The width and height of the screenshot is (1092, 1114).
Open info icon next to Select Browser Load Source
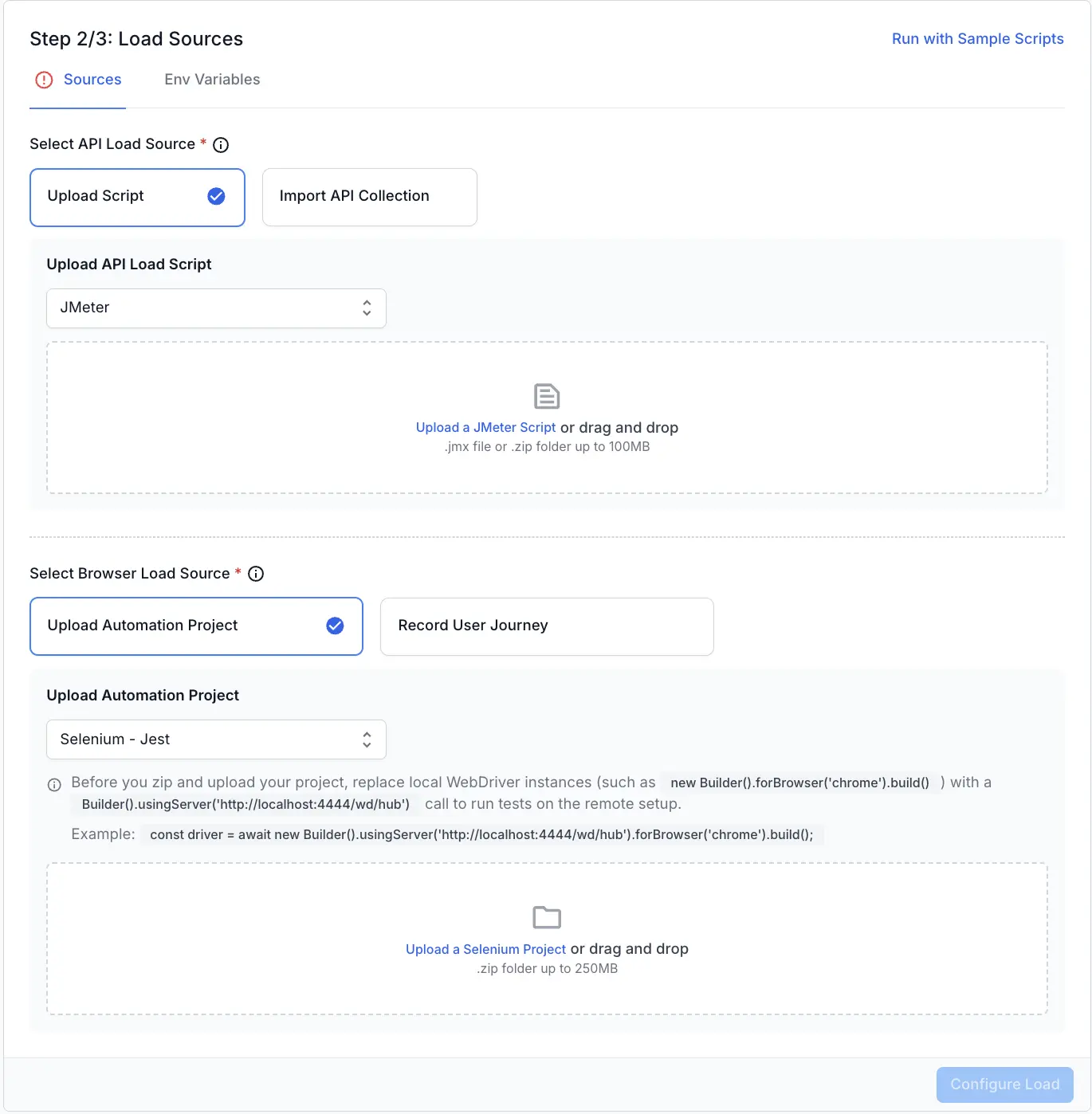[x=256, y=574]
